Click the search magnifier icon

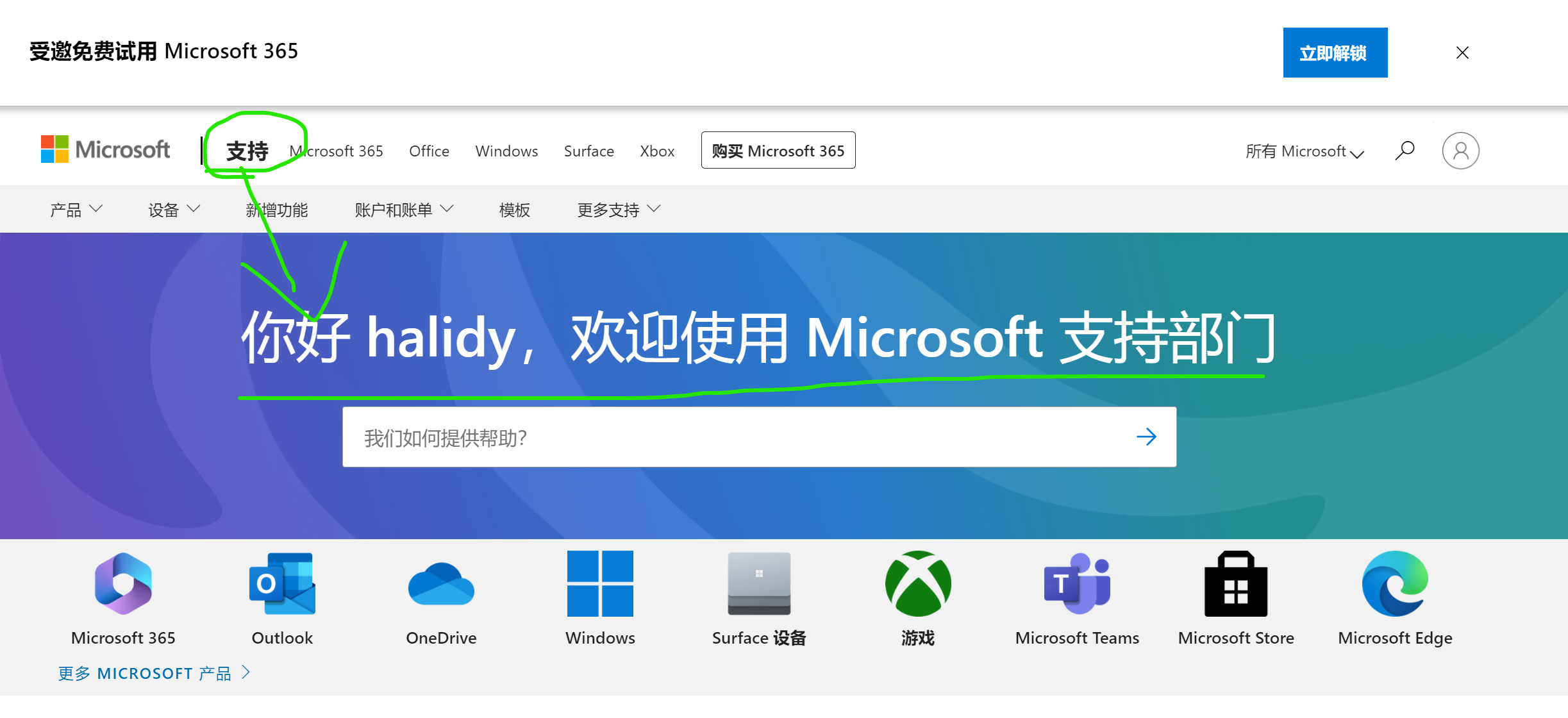1405,151
